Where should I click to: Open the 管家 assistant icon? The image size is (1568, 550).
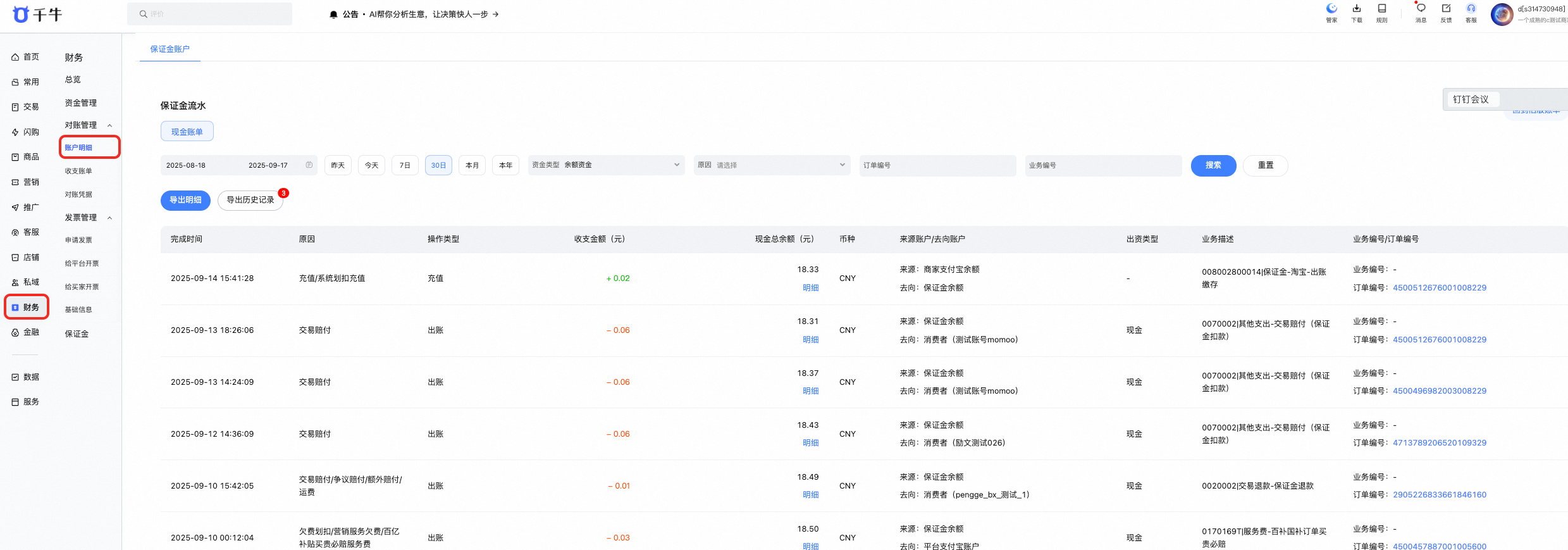tap(1331, 8)
